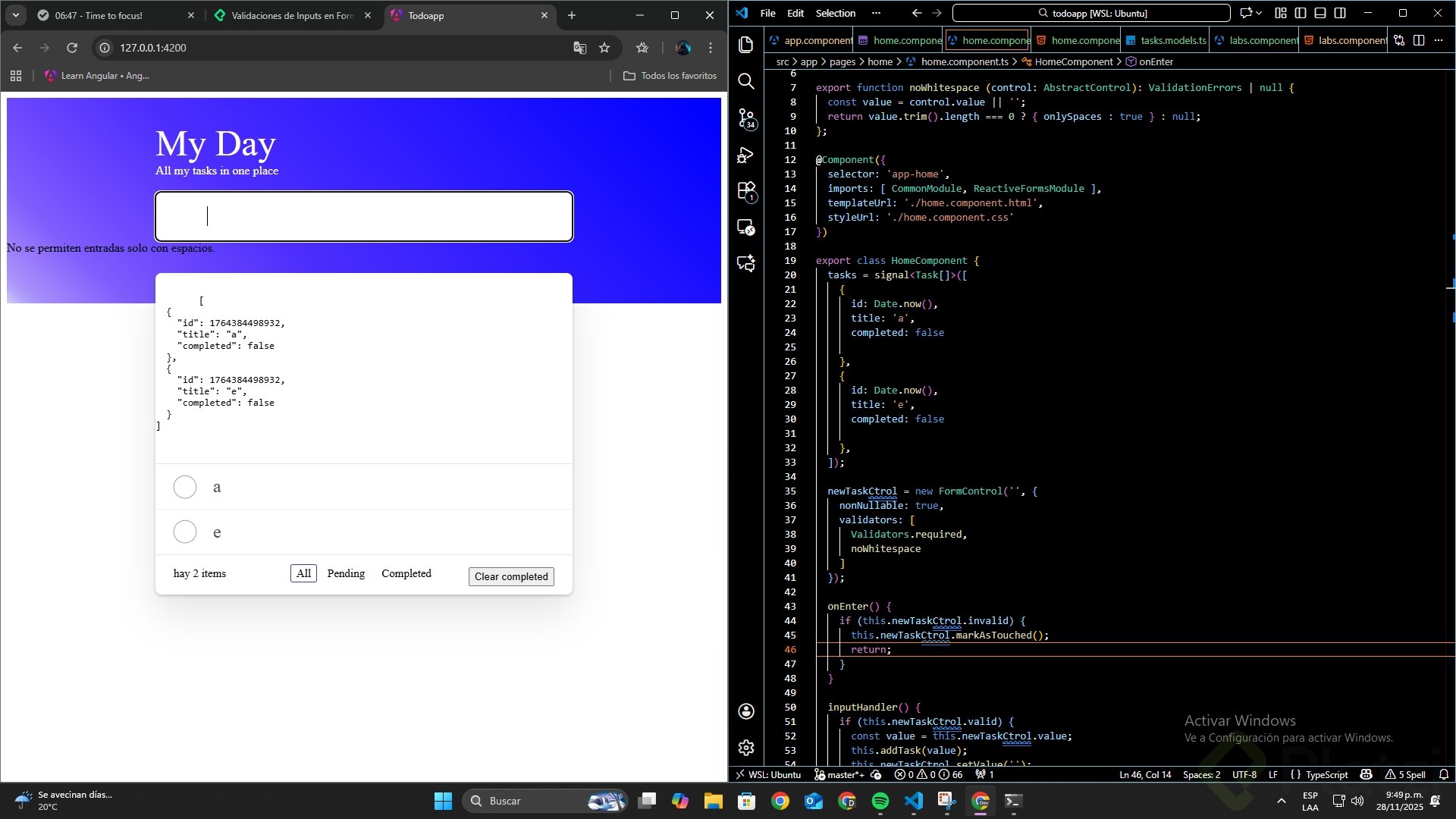Toggle the circle checkbox for task 'e'
1456x819 pixels.
coord(185,532)
